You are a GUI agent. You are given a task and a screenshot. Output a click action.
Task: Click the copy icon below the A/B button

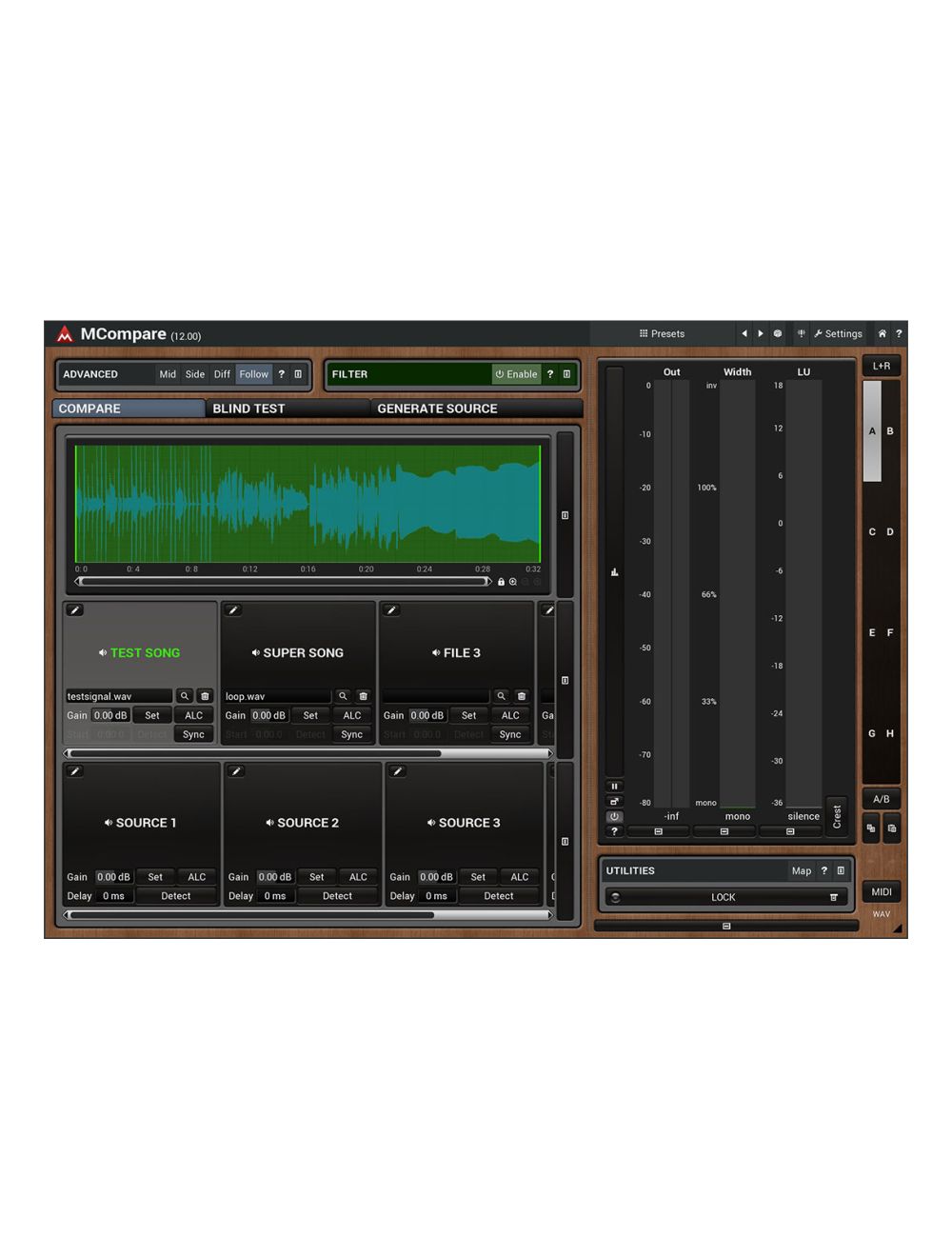[x=869, y=828]
